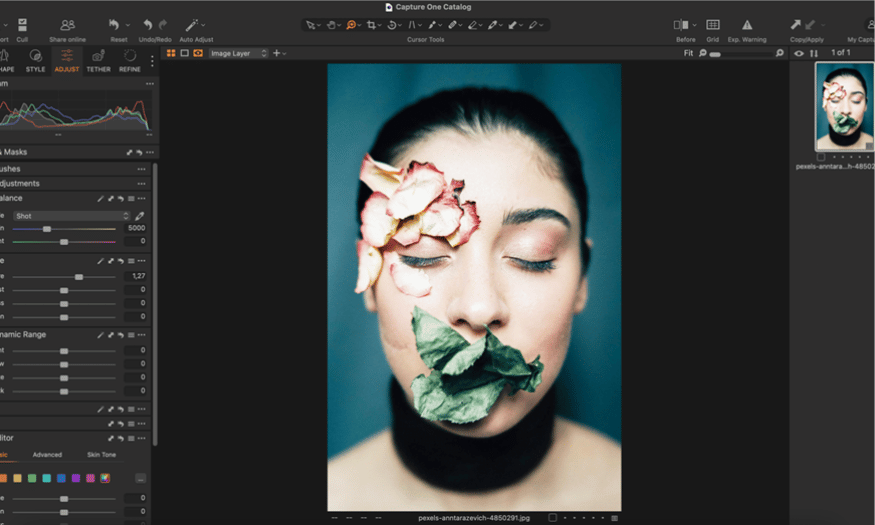The height and width of the screenshot is (525, 875).
Task: Open the add layer plus dropdown
Action: point(279,53)
